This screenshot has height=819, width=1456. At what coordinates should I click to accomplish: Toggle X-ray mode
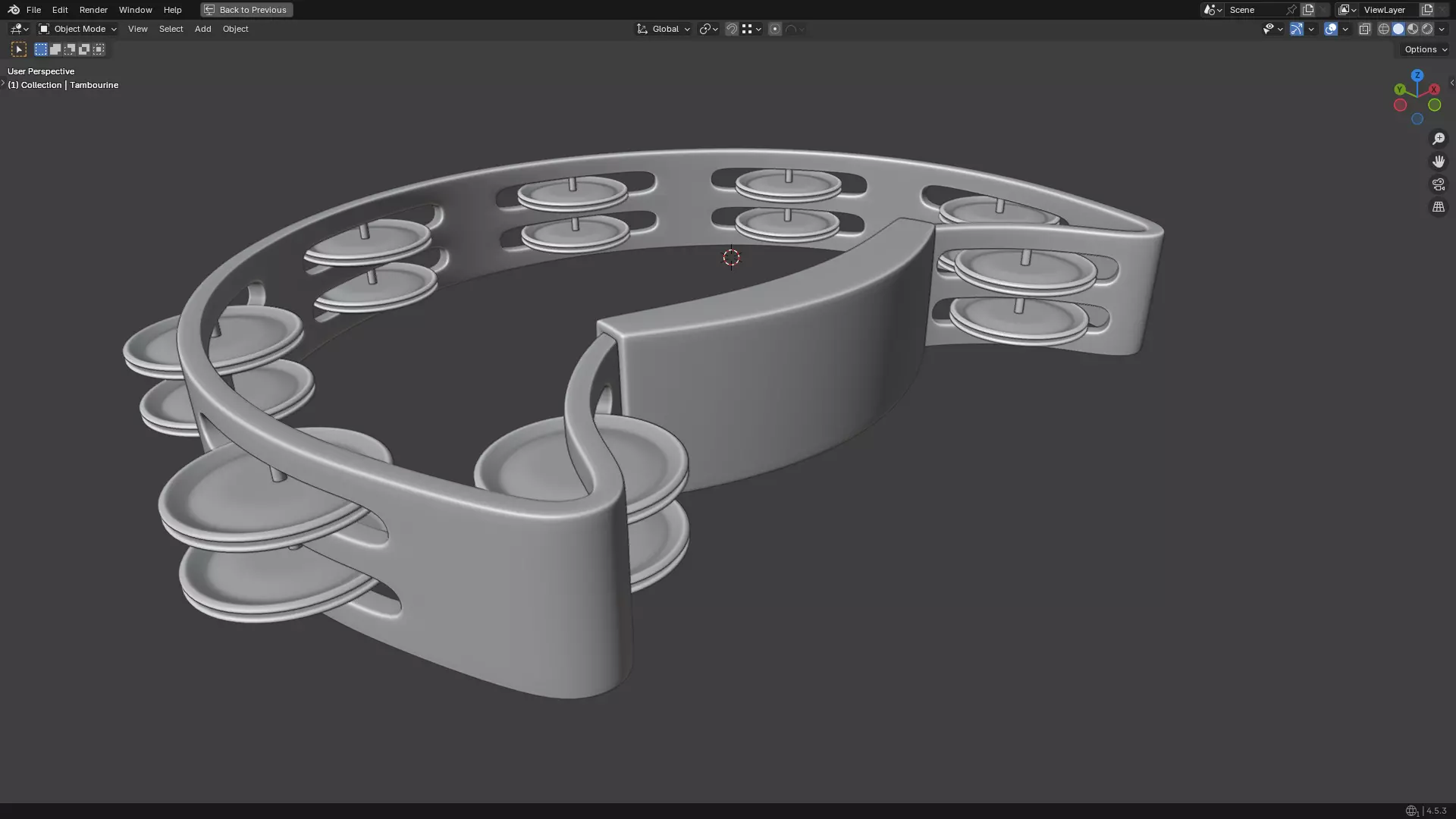click(x=1365, y=29)
